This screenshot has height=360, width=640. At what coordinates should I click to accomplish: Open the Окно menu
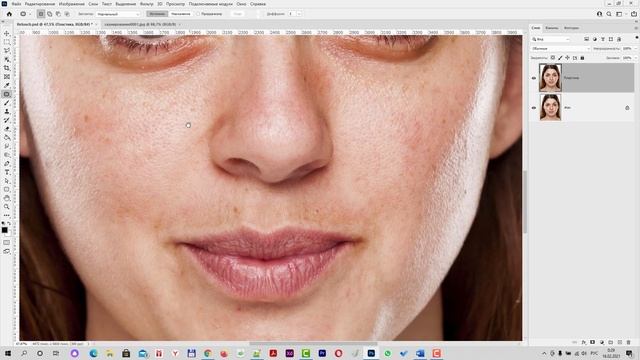coord(241,4)
